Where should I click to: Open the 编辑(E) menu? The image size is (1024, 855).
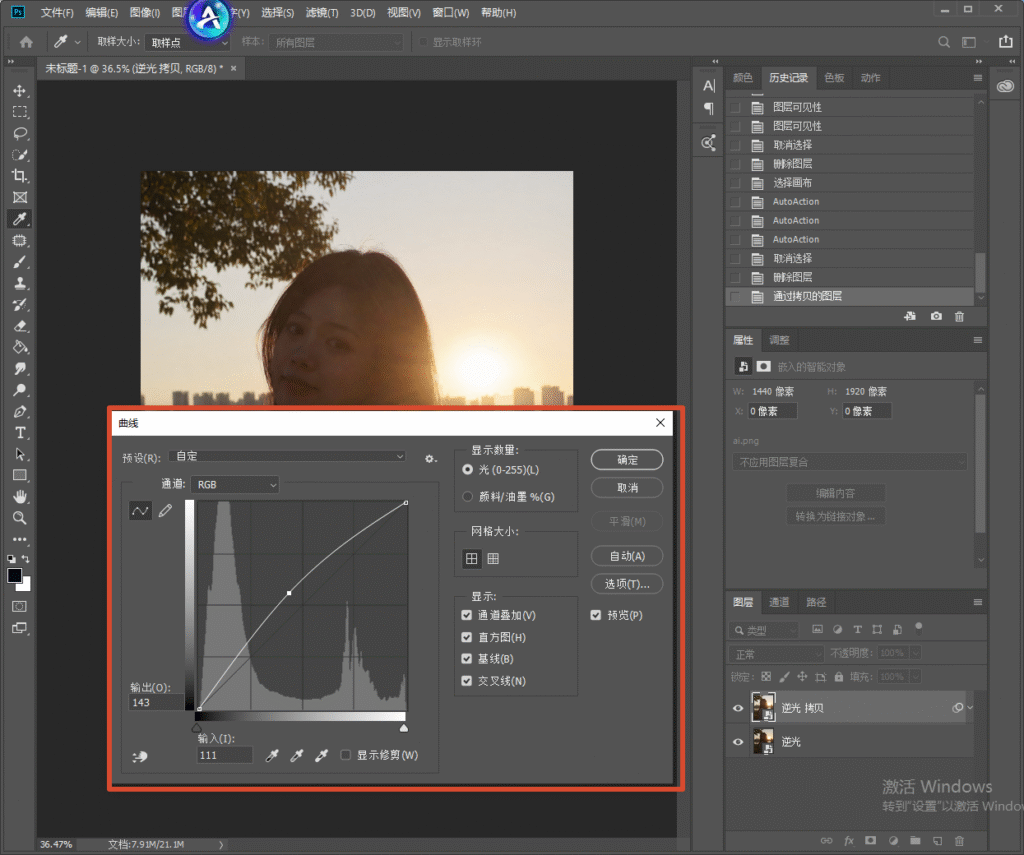coord(101,12)
